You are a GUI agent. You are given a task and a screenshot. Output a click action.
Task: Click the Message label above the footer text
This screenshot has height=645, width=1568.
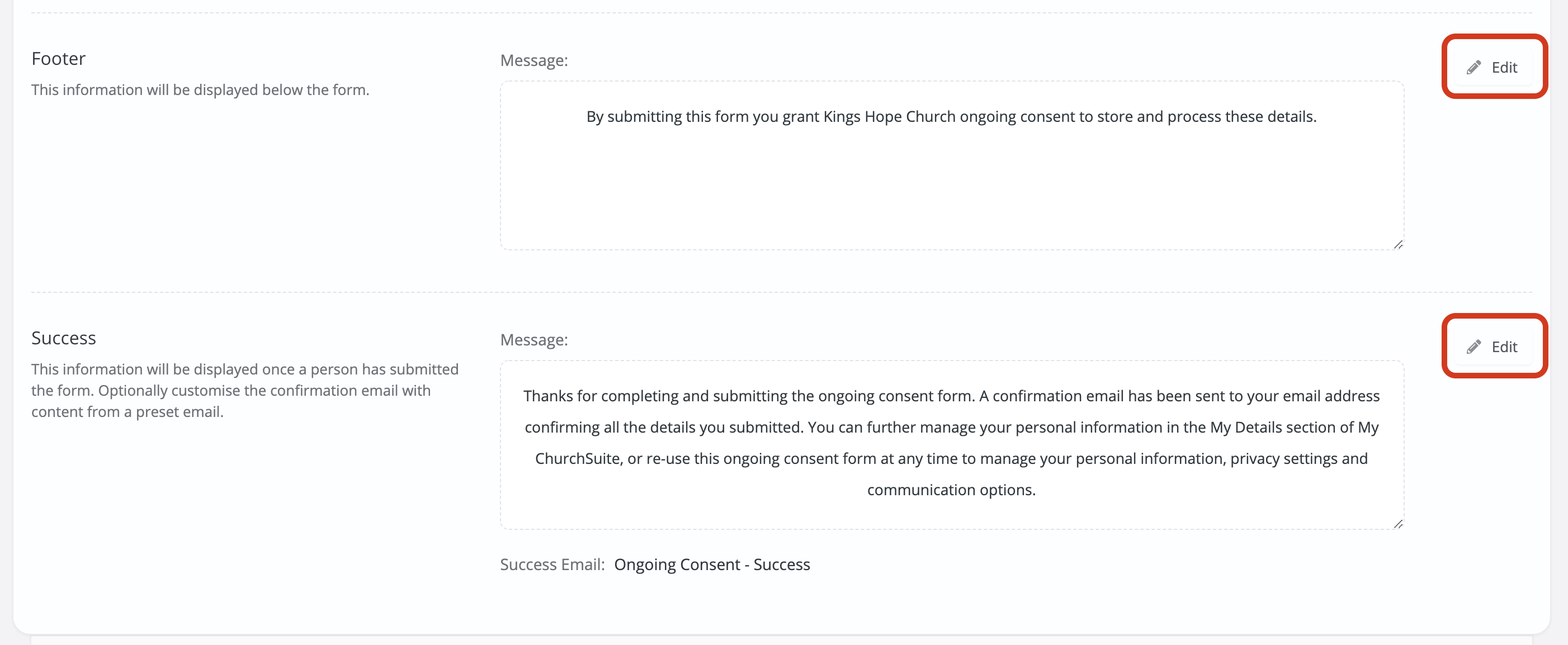click(x=533, y=60)
